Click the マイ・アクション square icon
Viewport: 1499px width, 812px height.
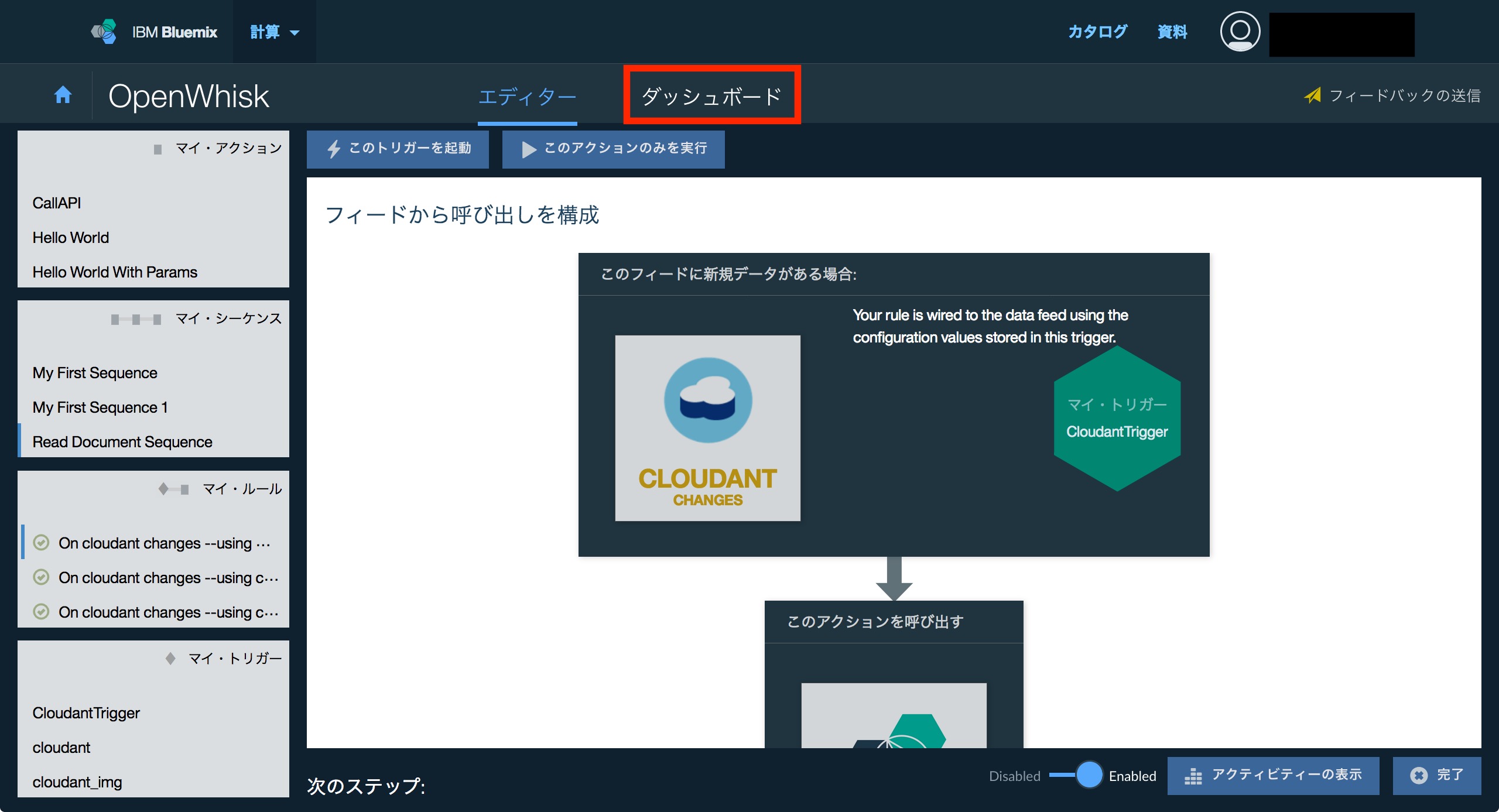(158, 149)
